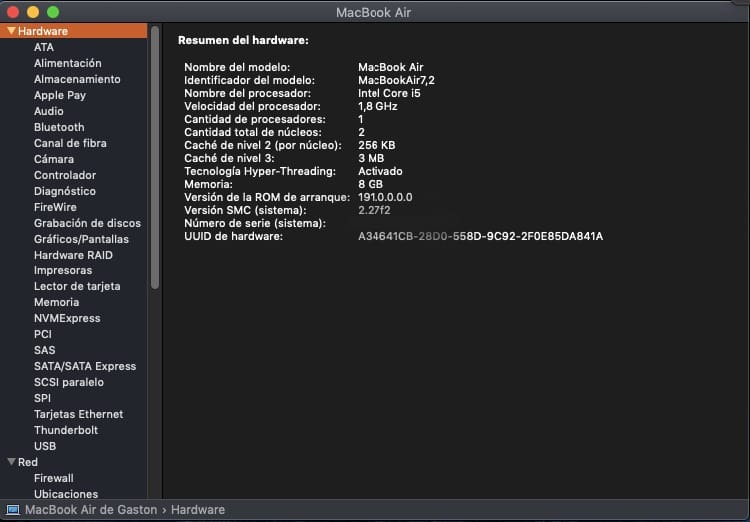Select Firewall under Red
Image resolution: width=750 pixels, height=522 pixels.
coord(54,478)
